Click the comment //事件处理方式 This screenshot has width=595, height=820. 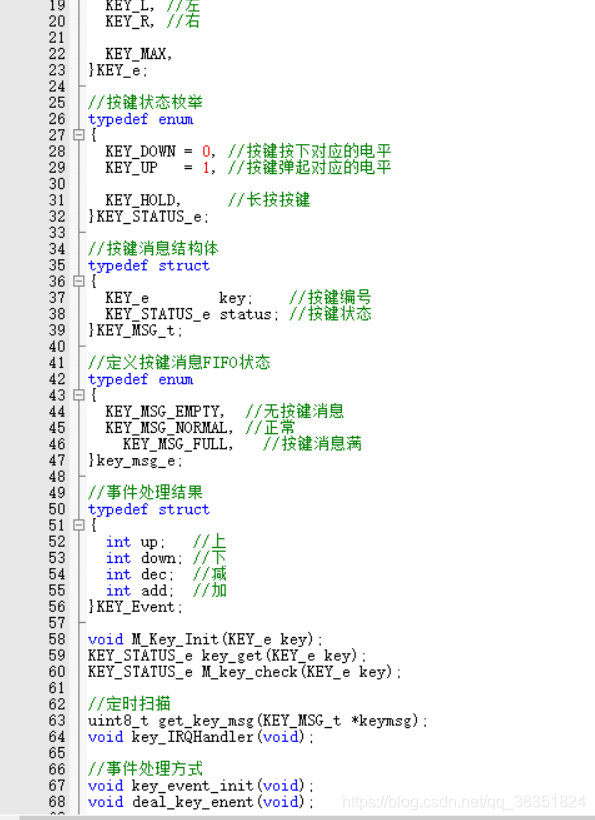145,769
